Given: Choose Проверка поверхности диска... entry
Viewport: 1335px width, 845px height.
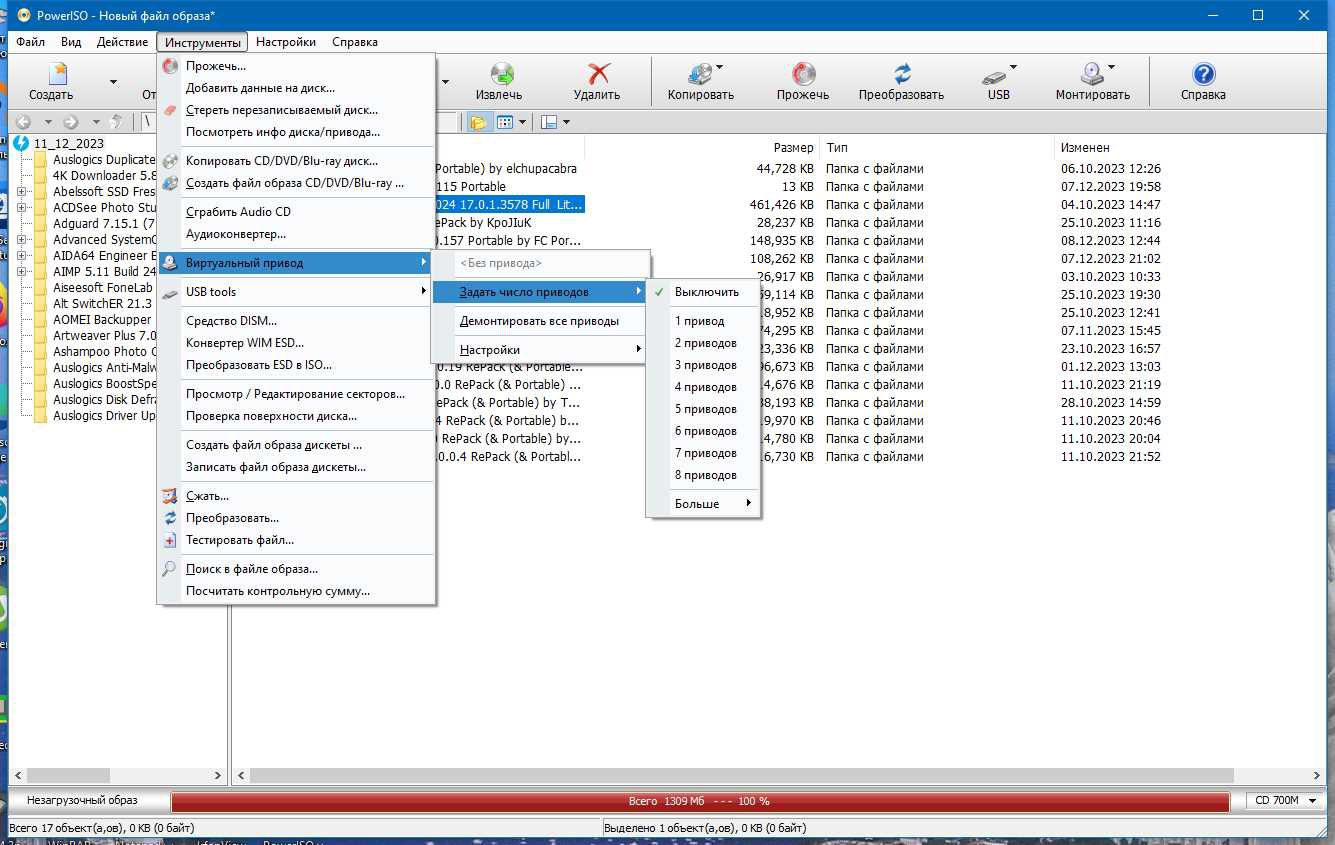Looking at the screenshot, I should [296, 416].
